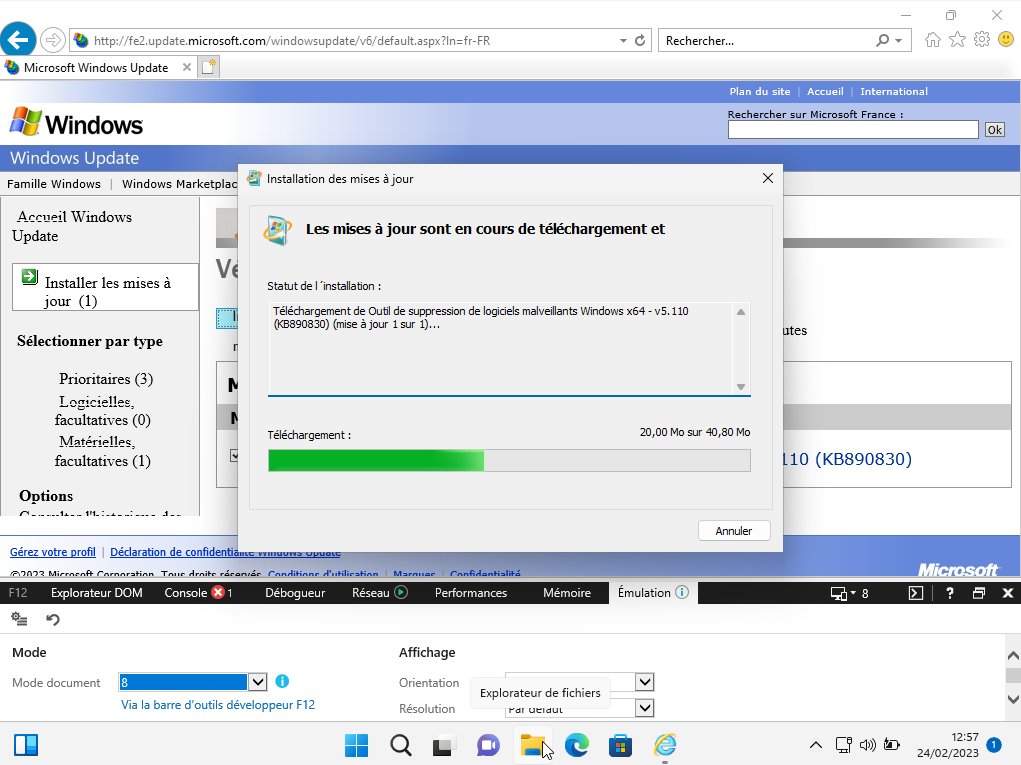Switch to the Réseau tab
This screenshot has height=765, width=1021.
tap(380, 592)
